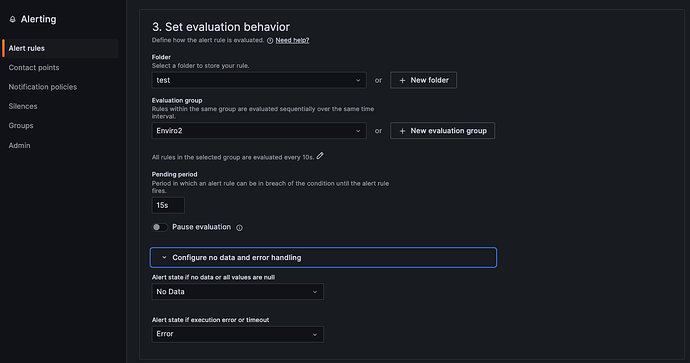Click the info icon beside Pause evaluation

tap(239, 227)
